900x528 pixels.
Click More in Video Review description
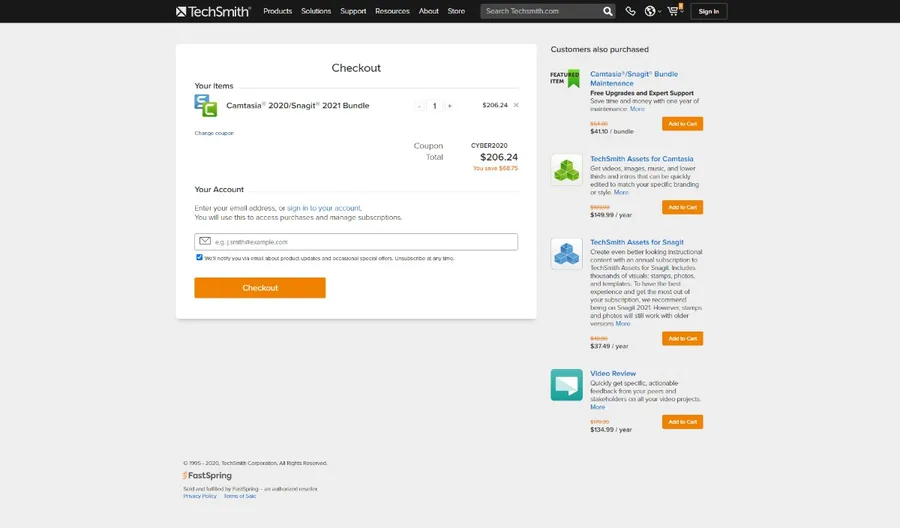coord(598,407)
